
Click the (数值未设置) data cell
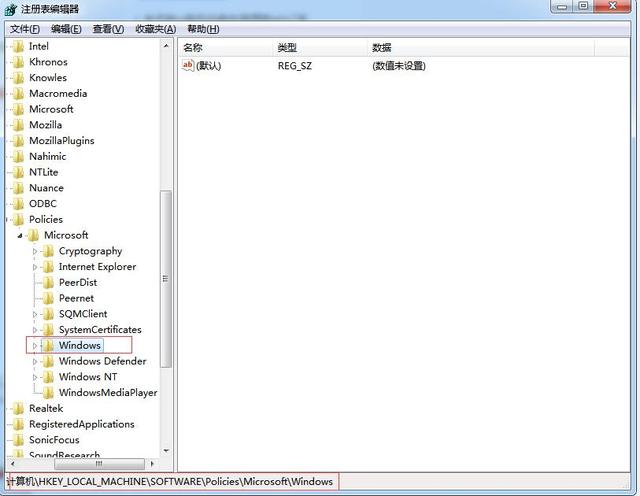[x=399, y=66]
